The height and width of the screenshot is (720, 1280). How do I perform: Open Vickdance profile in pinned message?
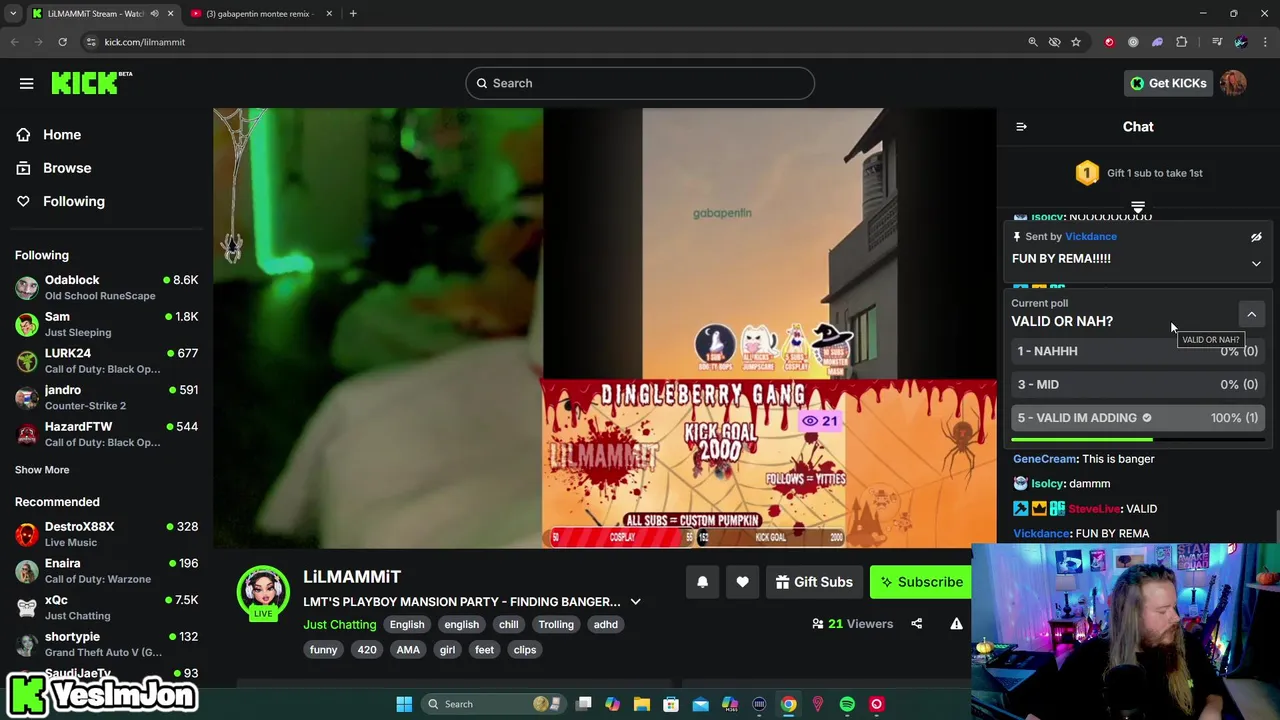(x=1091, y=237)
